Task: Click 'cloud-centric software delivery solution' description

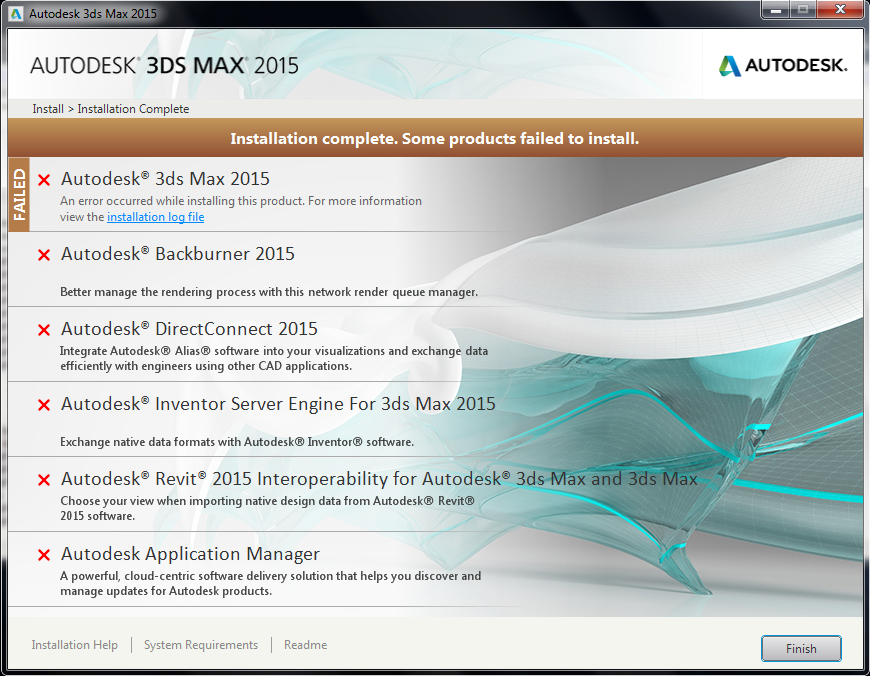Action: tap(271, 583)
